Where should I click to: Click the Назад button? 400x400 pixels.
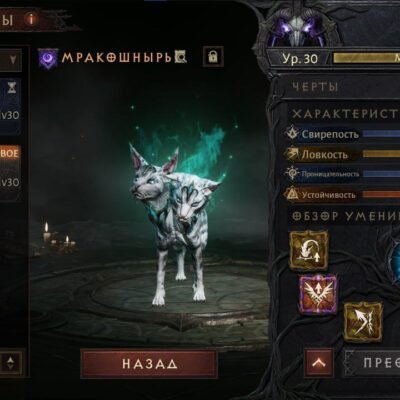[149, 364]
